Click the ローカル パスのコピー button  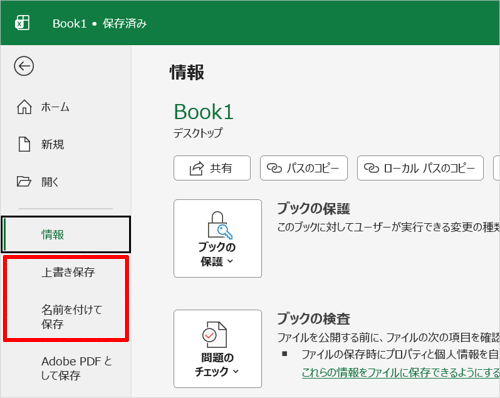tap(420, 168)
